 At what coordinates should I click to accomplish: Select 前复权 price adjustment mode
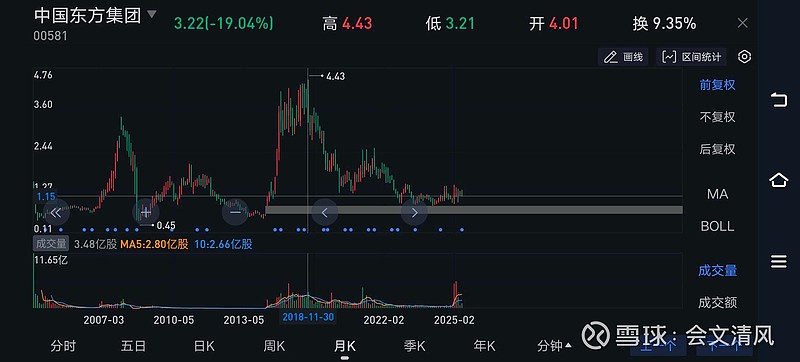(717, 85)
